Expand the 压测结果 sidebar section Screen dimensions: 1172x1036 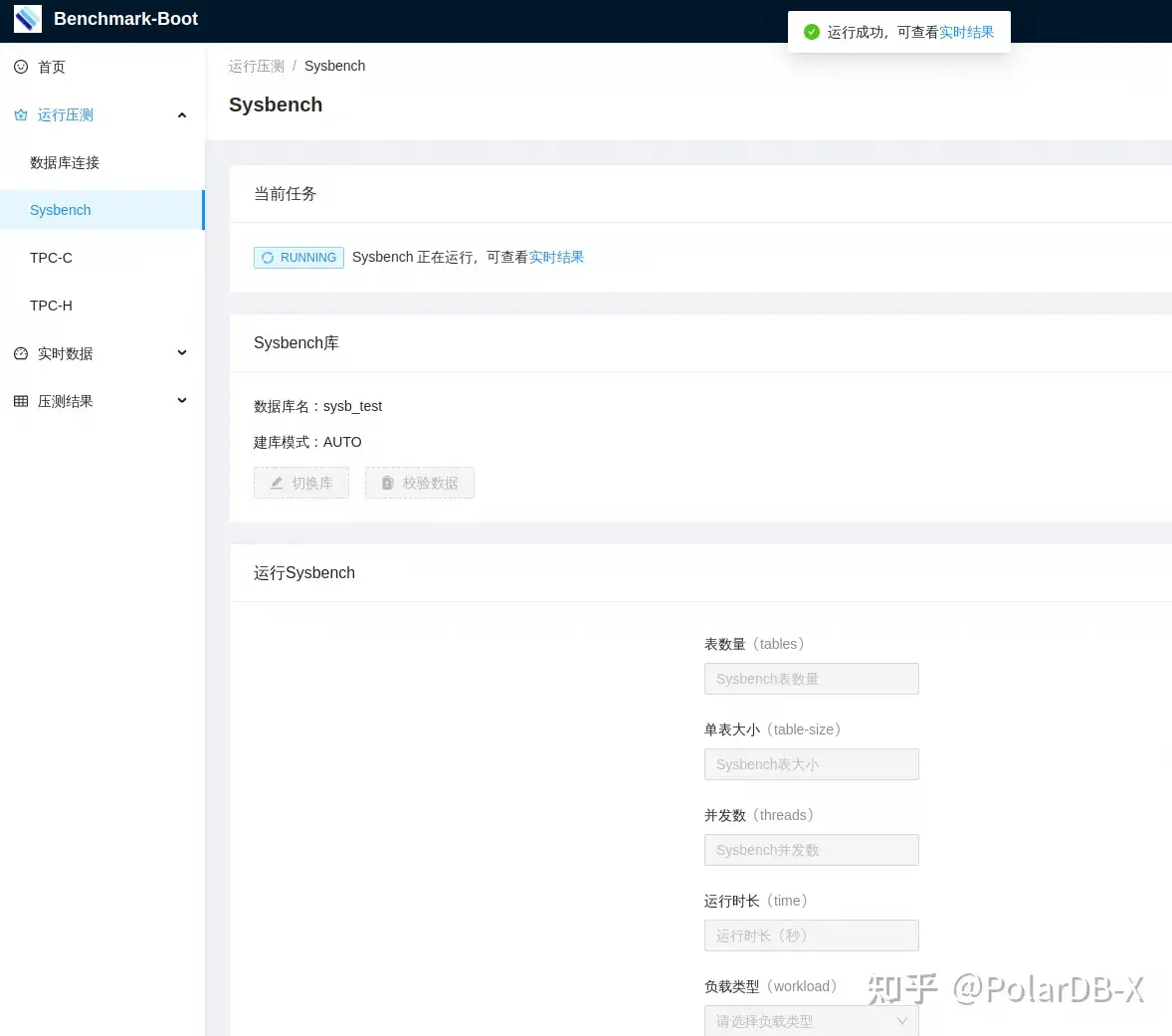182,400
